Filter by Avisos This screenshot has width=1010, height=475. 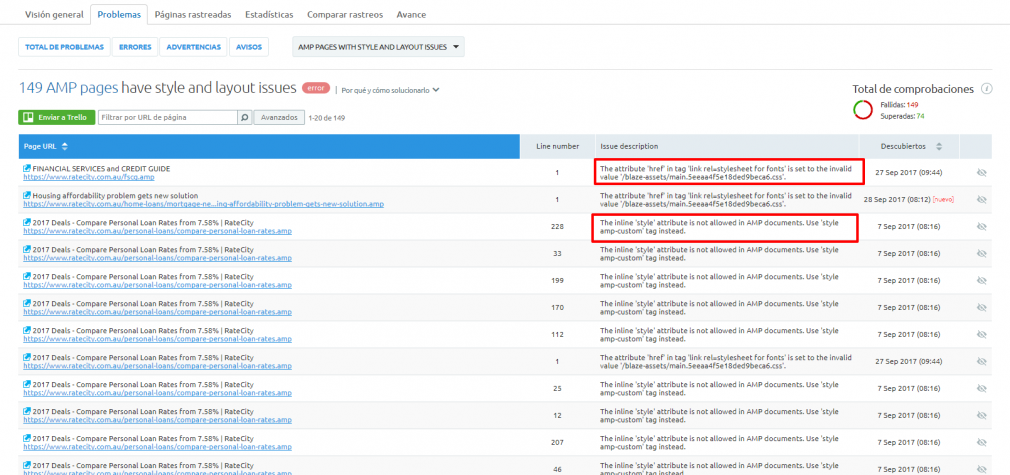click(249, 47)
